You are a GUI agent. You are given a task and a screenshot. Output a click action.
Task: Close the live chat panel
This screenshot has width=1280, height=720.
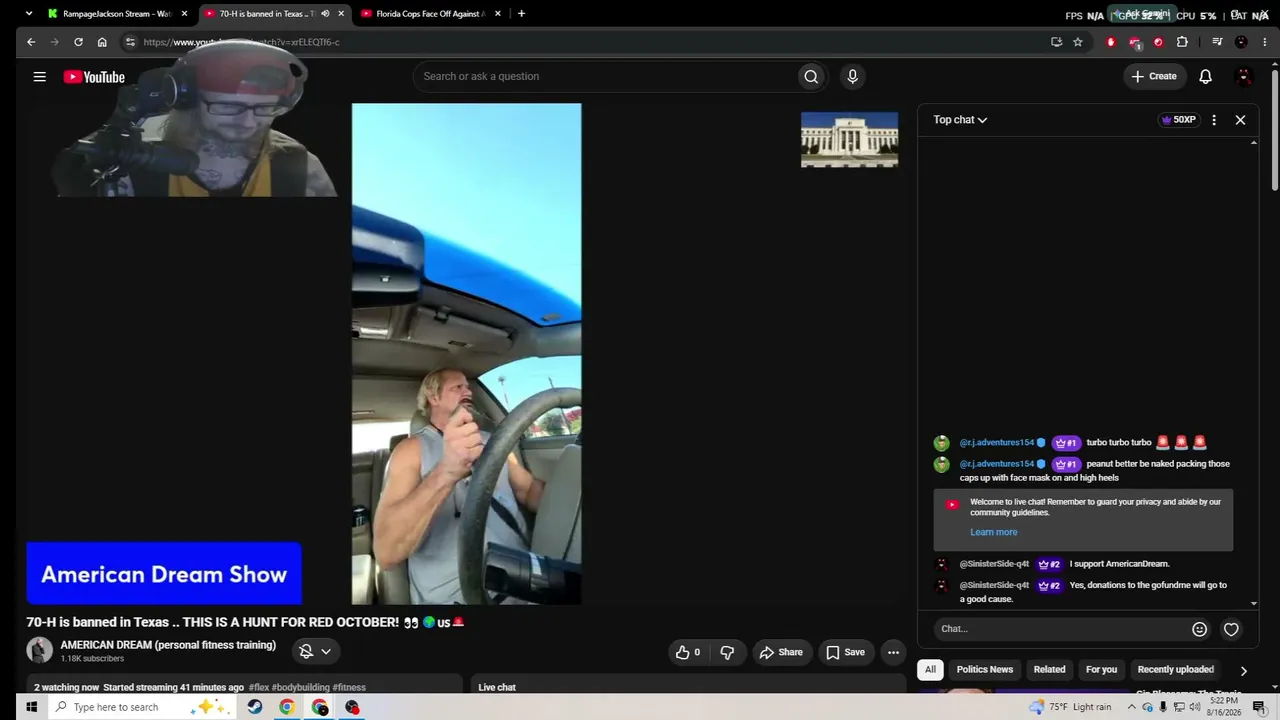coord(1240,120)
